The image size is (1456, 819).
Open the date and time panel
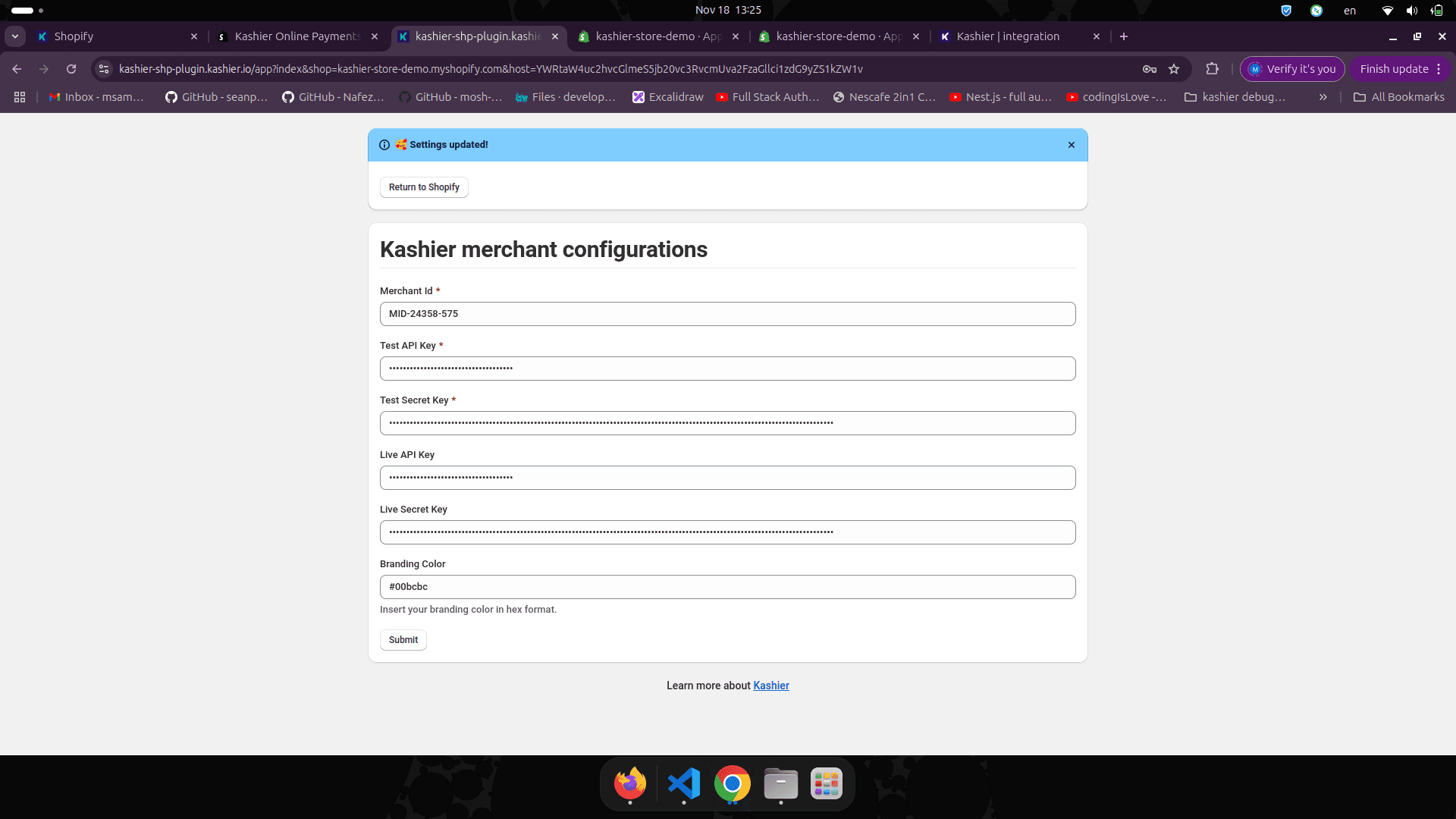pos(728,10)
